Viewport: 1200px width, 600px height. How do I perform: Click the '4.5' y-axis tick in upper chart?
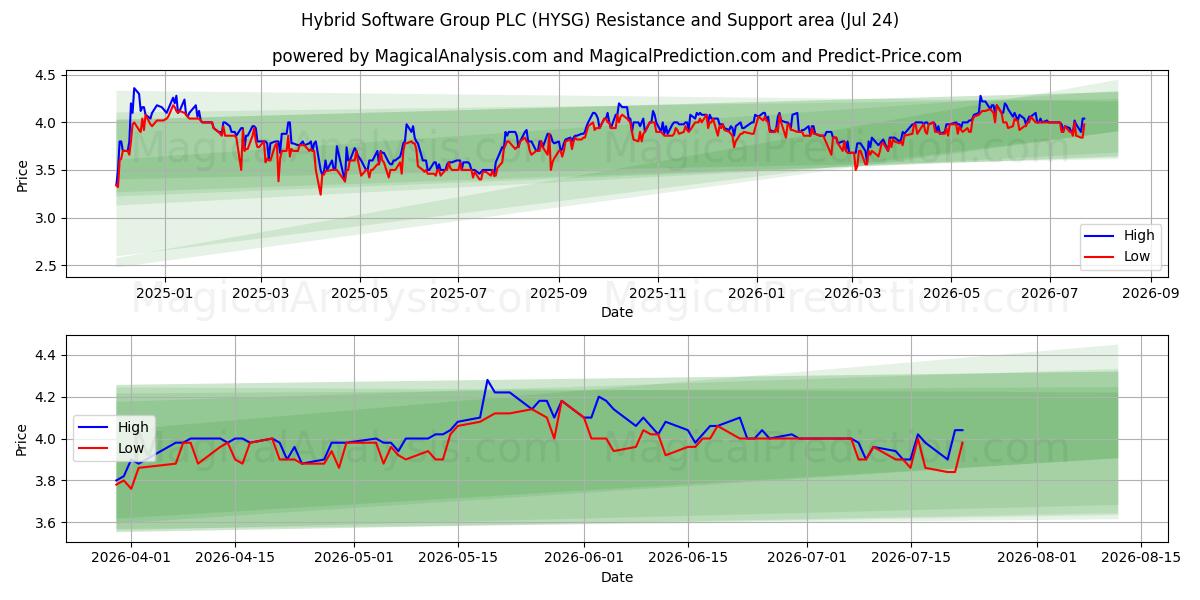coord(48,75)
